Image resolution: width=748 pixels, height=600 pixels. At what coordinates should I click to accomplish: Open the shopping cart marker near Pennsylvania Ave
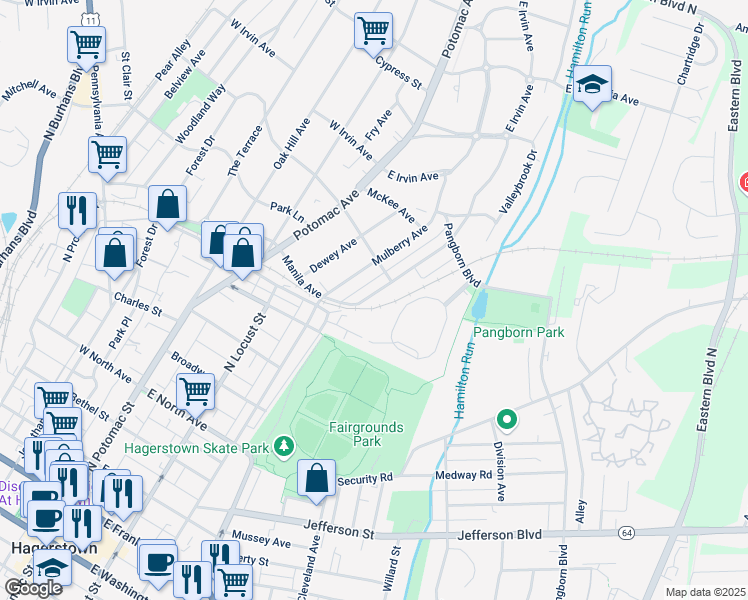coord(107,155)
